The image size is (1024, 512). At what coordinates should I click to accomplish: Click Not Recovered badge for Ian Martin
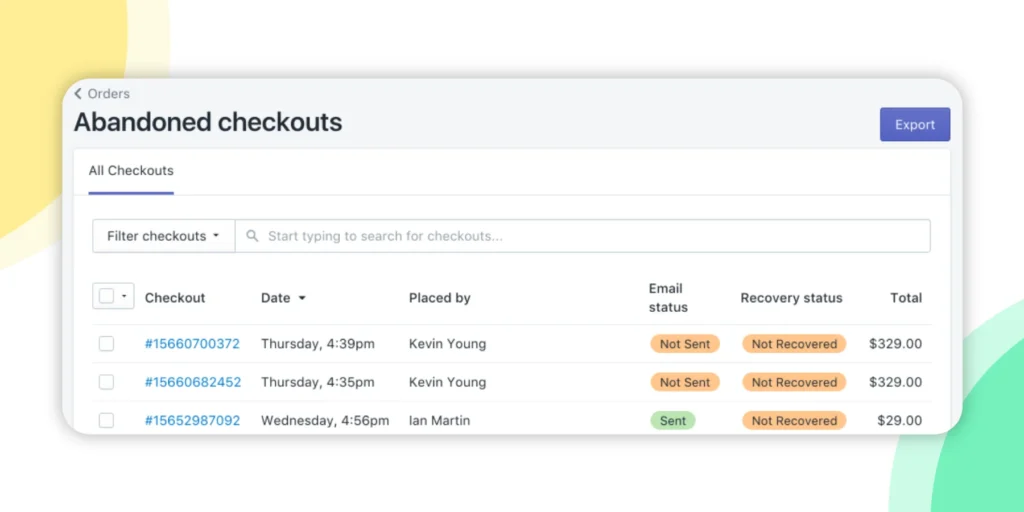793,421
